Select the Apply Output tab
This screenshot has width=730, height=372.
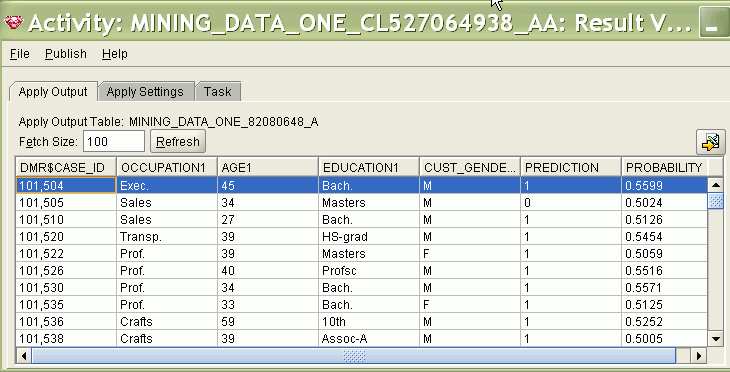[53, 92]
